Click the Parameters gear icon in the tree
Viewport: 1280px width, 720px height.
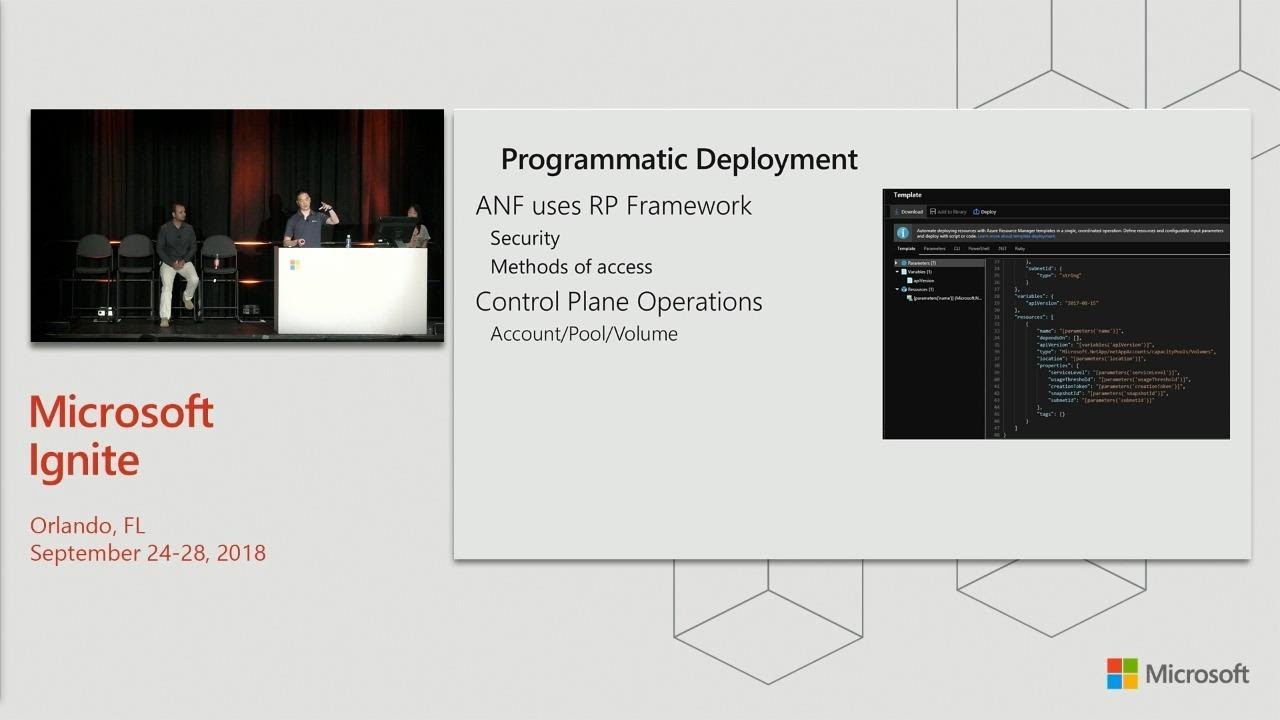904,263
